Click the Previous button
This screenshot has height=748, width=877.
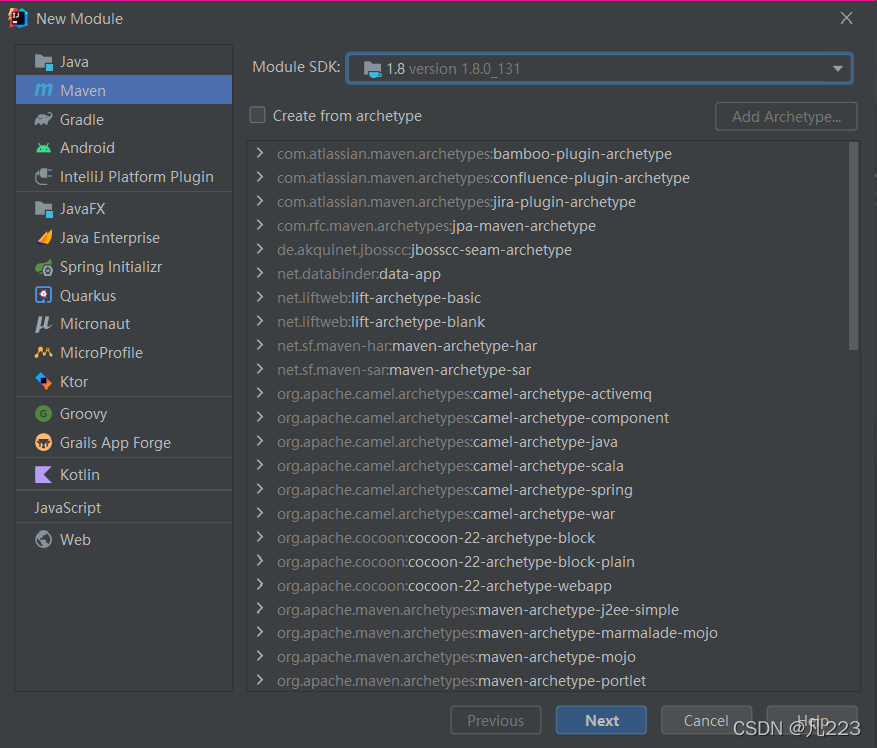496,721
